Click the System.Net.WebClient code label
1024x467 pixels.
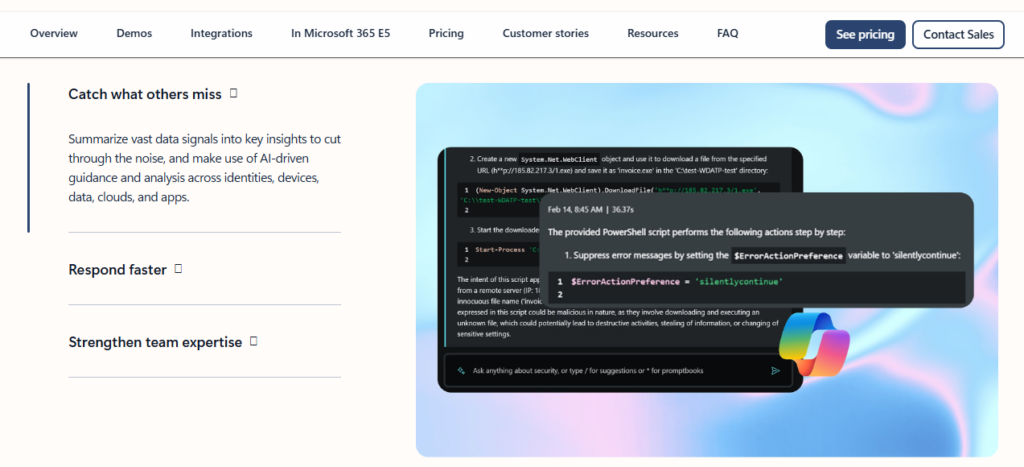[x=559, y=159]
